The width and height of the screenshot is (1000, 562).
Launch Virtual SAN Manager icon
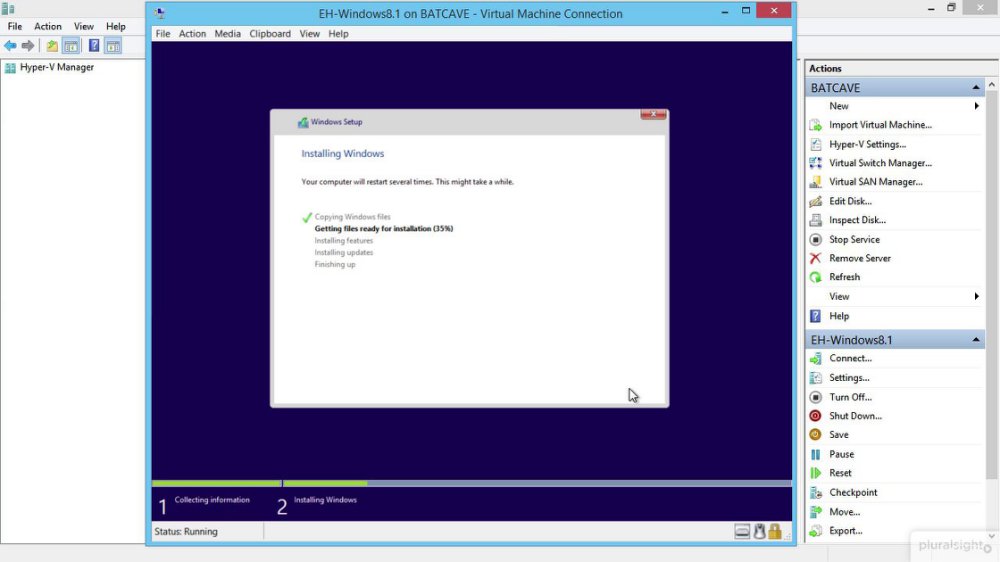click(x=815, y=182)
